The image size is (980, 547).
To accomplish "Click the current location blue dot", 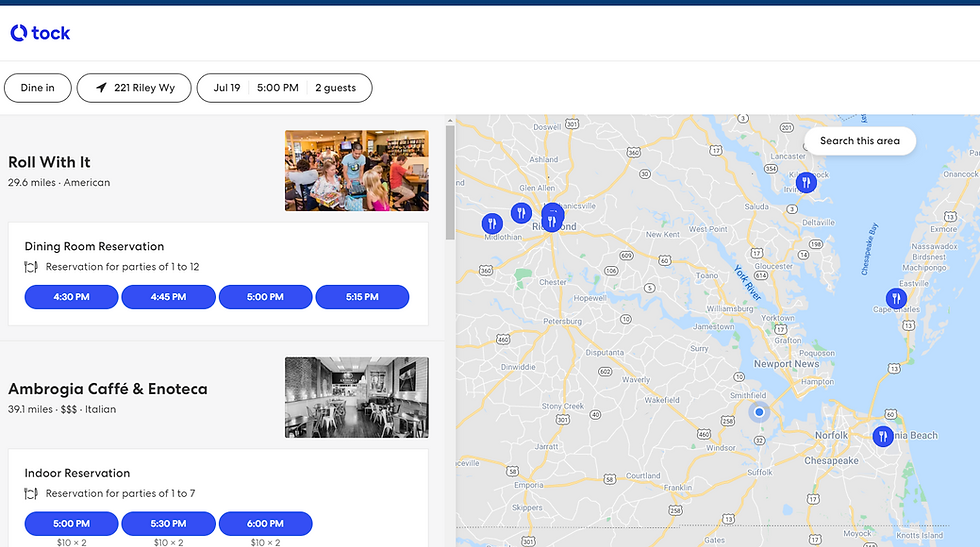I will pos(759,412).
